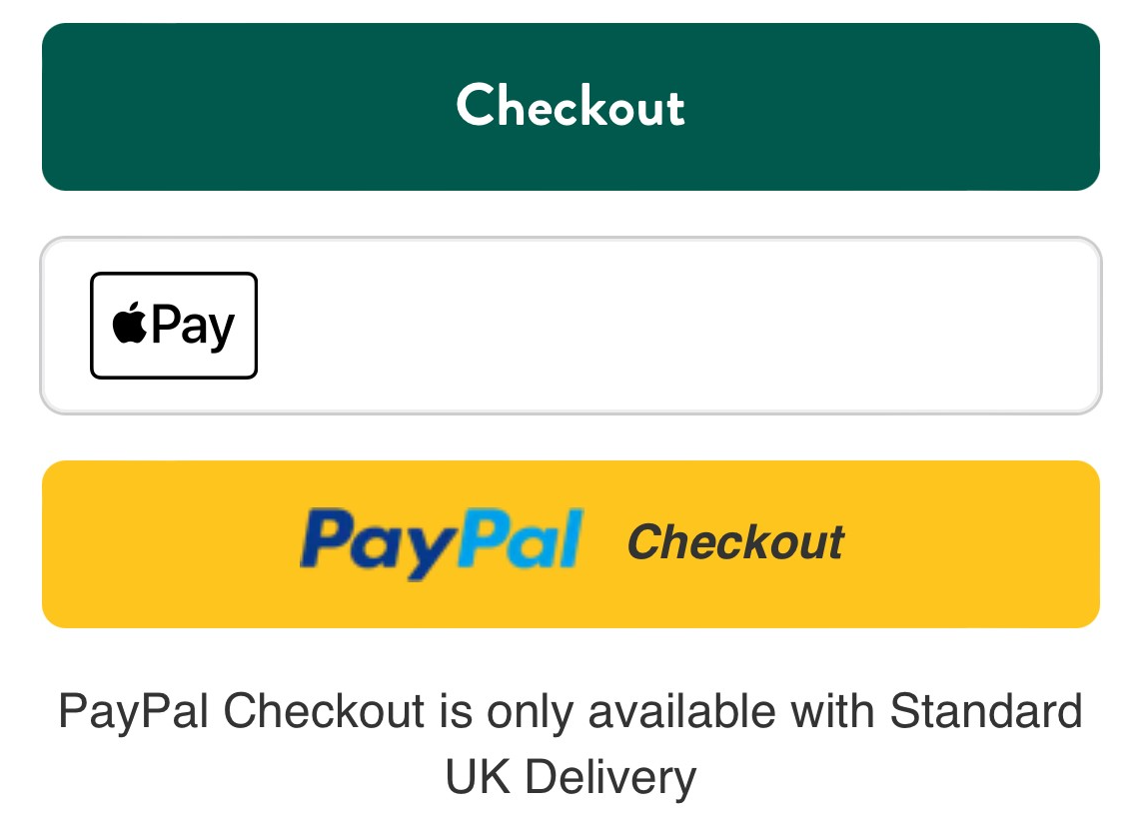Tap the Apple Pay logo badge
This screenshot has width=1139, height=814.
pos(174,325)
